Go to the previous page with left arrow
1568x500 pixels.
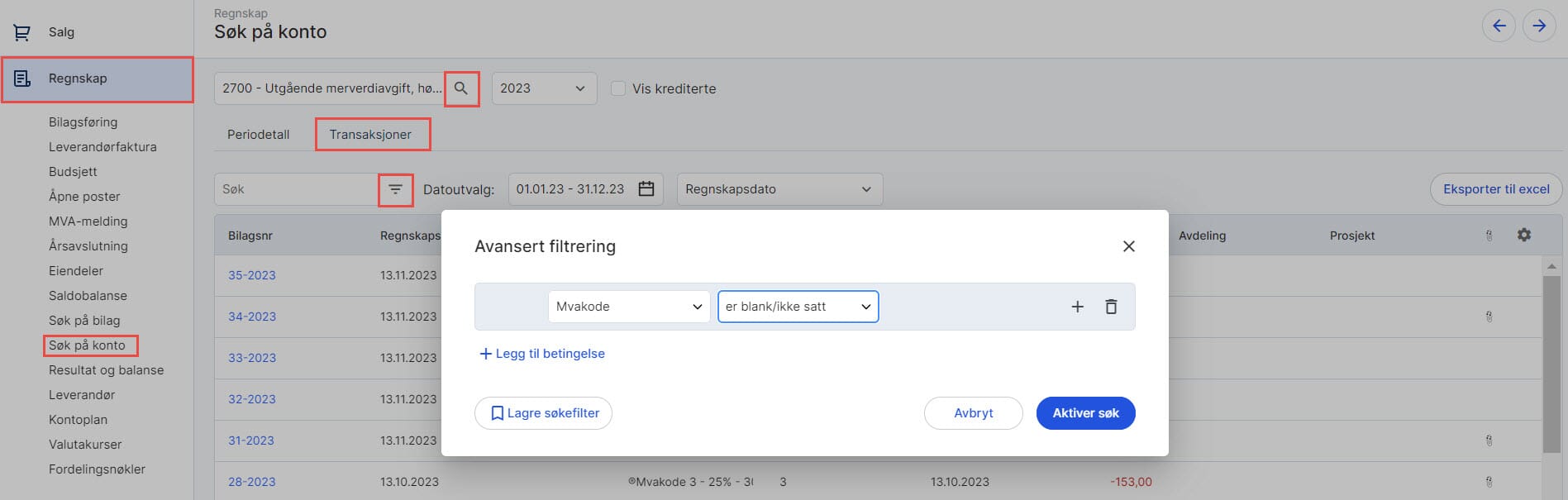tap(1499, 26)
